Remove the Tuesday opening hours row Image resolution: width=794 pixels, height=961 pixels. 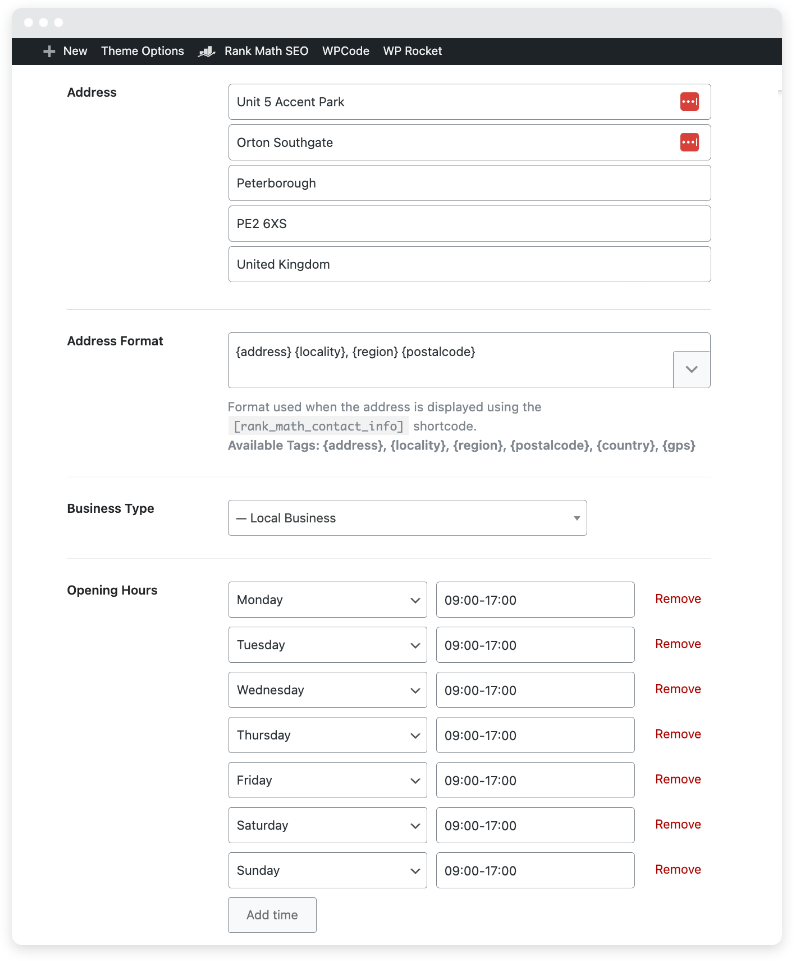(678, 644)
